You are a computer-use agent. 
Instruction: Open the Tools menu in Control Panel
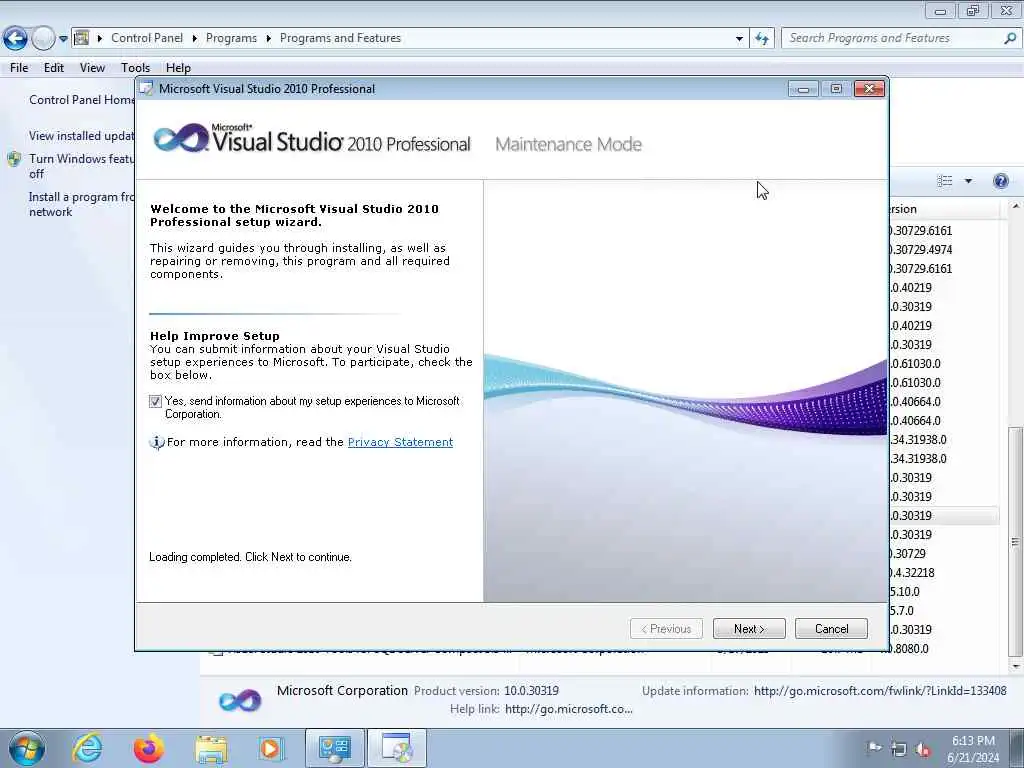click(x=135, y=68)
